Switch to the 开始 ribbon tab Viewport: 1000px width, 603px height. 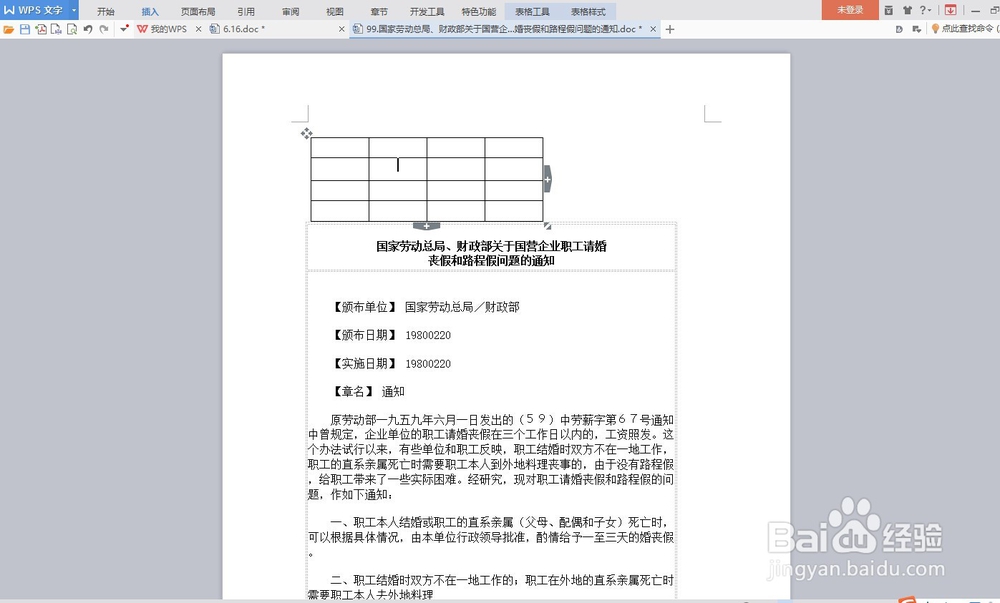[x=106, y=11]
